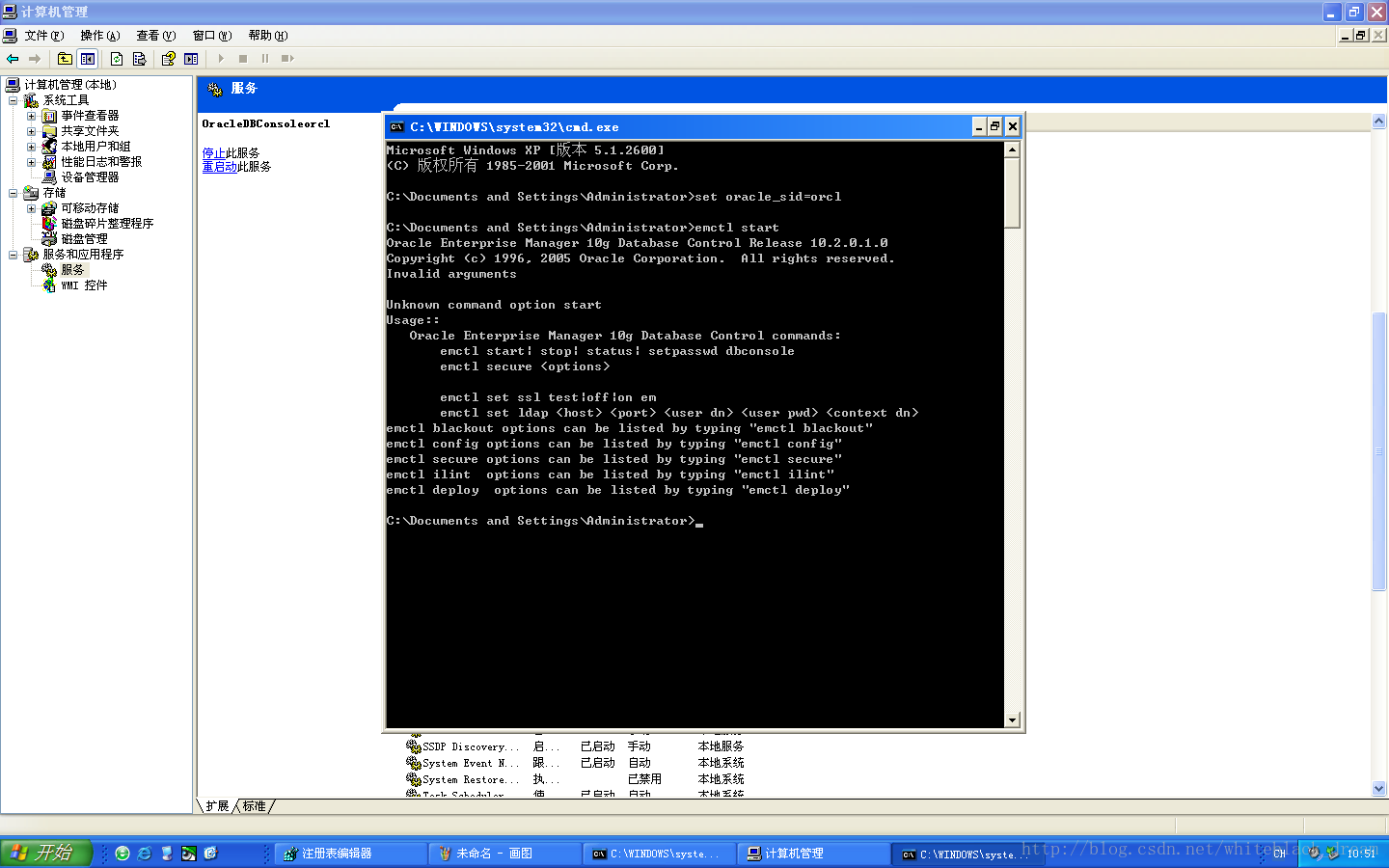Click the Start service play icon
This screenshot has height=868, width=1389.
tap(221, 59)
